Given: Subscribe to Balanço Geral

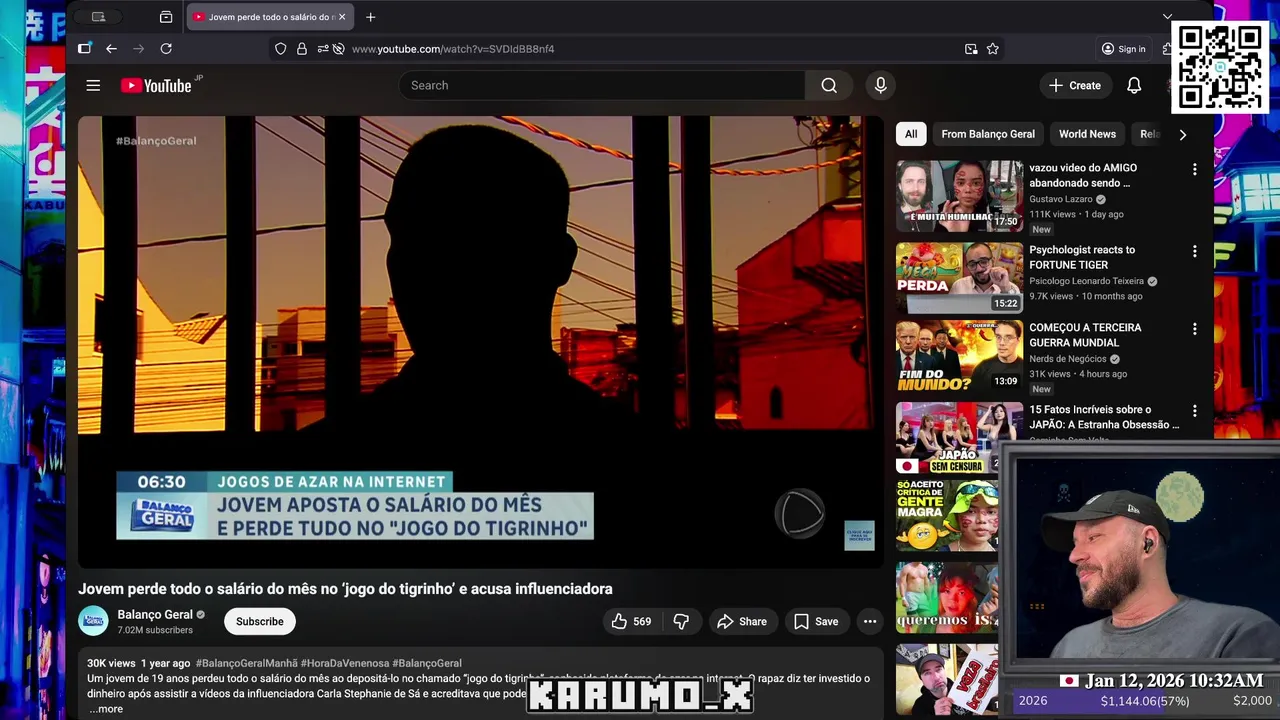Looking at the screenshot, I should pyautogui.click(x=260, y=622).
